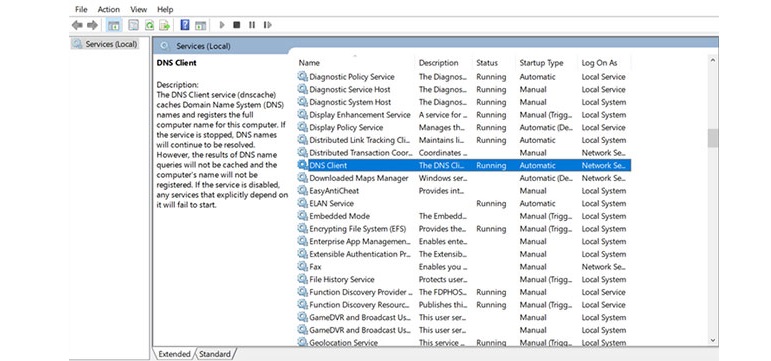Click the gear icon beside Embedded Mode
The image size is (771, 361).
click(302, 216)
